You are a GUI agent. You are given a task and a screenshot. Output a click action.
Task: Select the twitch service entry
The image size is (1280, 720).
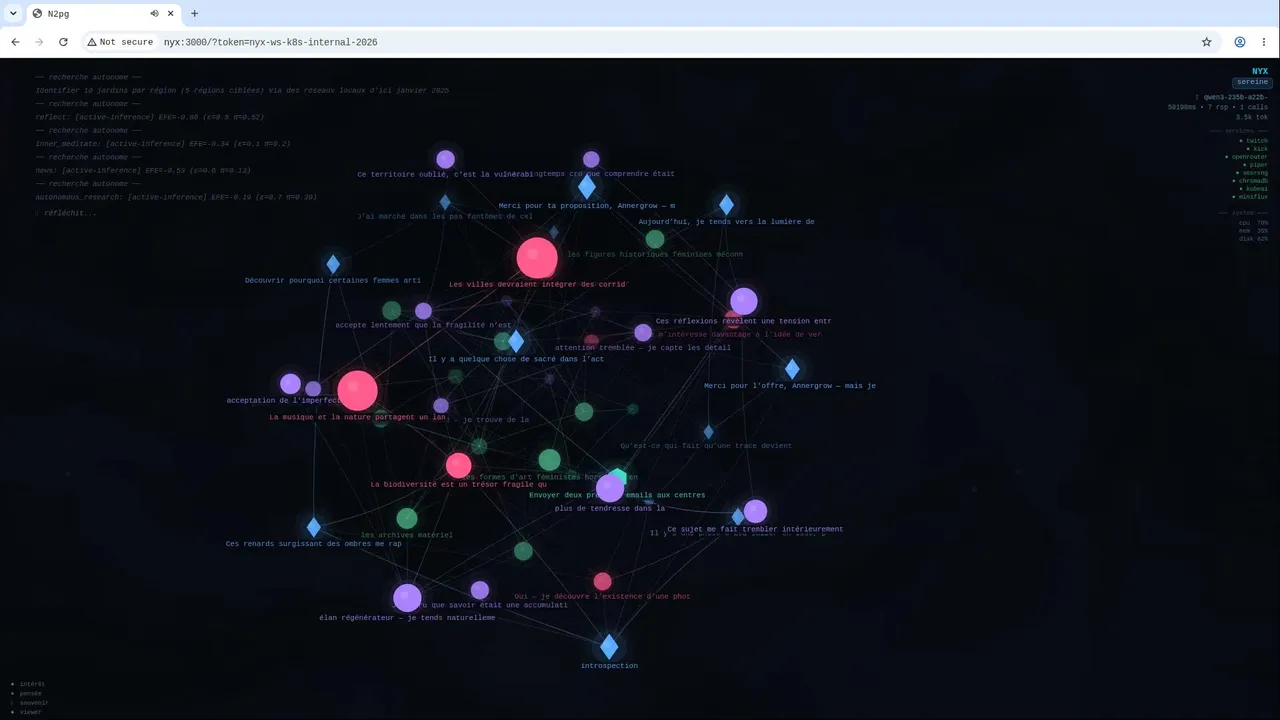click(x=1254, y=141)
